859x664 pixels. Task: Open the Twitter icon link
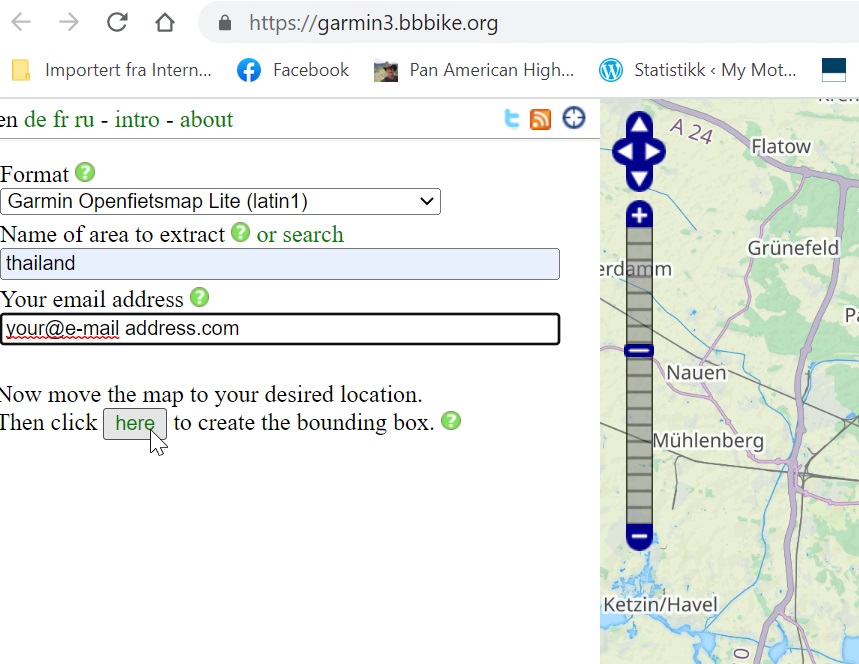coord(511,118)
